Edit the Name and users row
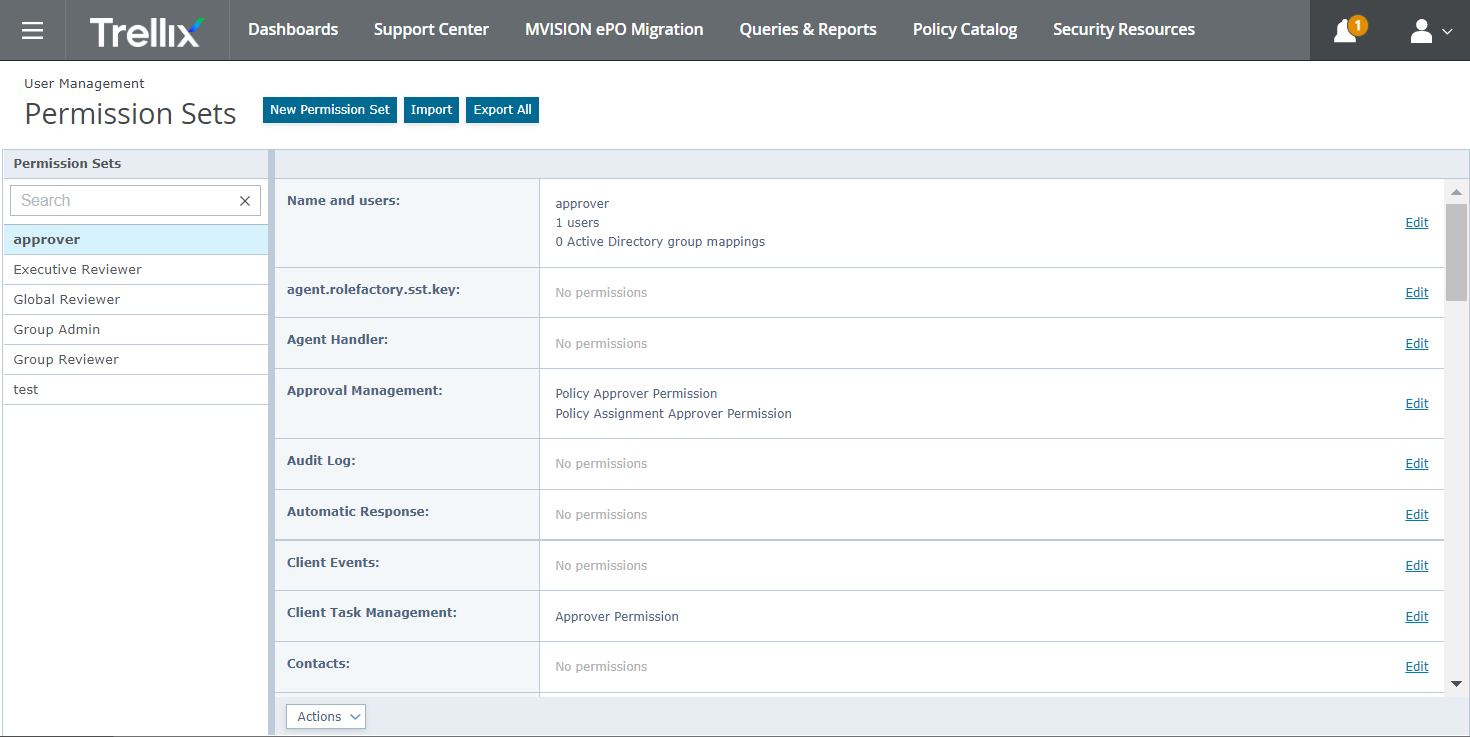 1416,223
